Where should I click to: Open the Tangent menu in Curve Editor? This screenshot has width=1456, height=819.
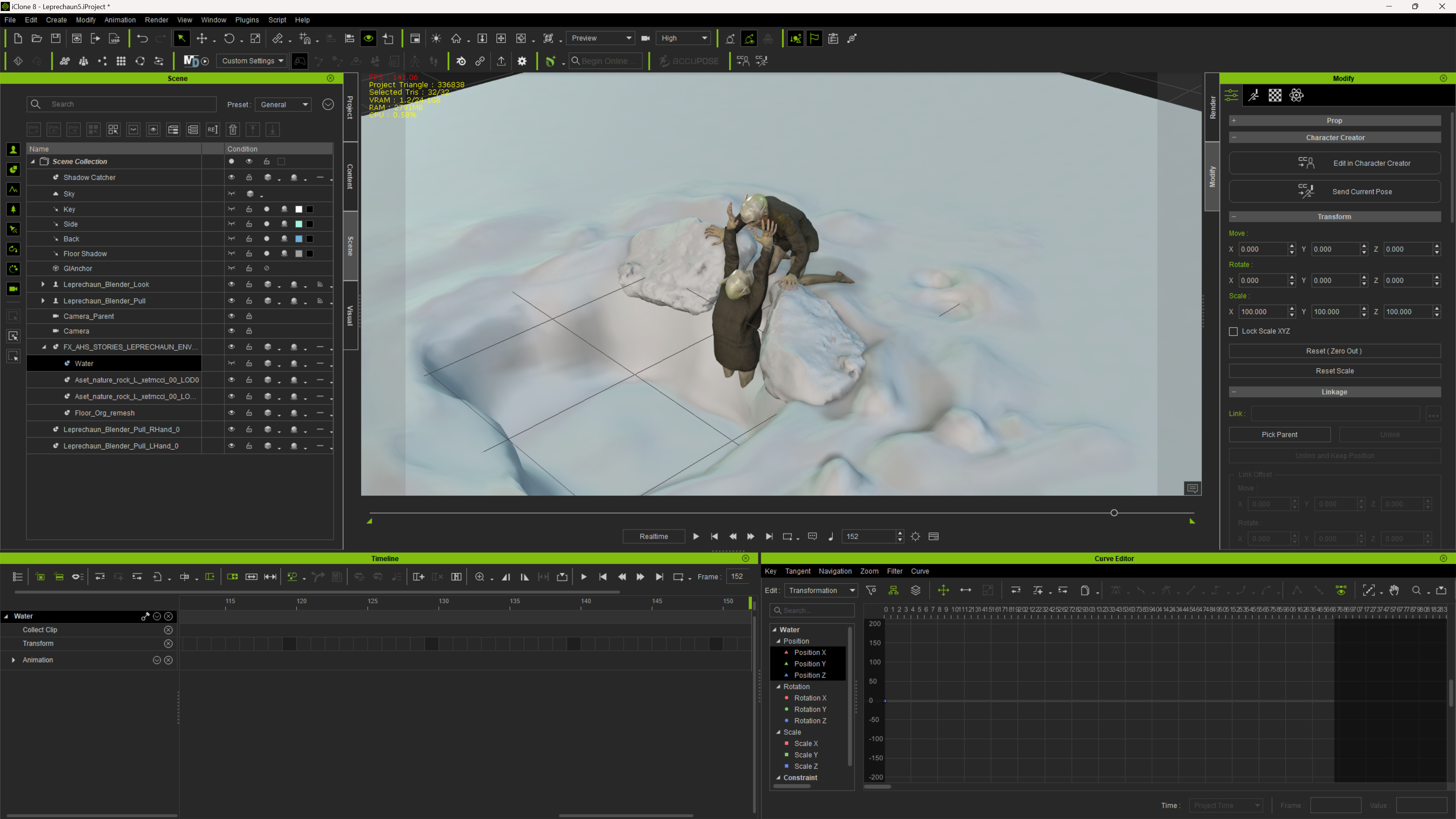(x=797, y=571)
